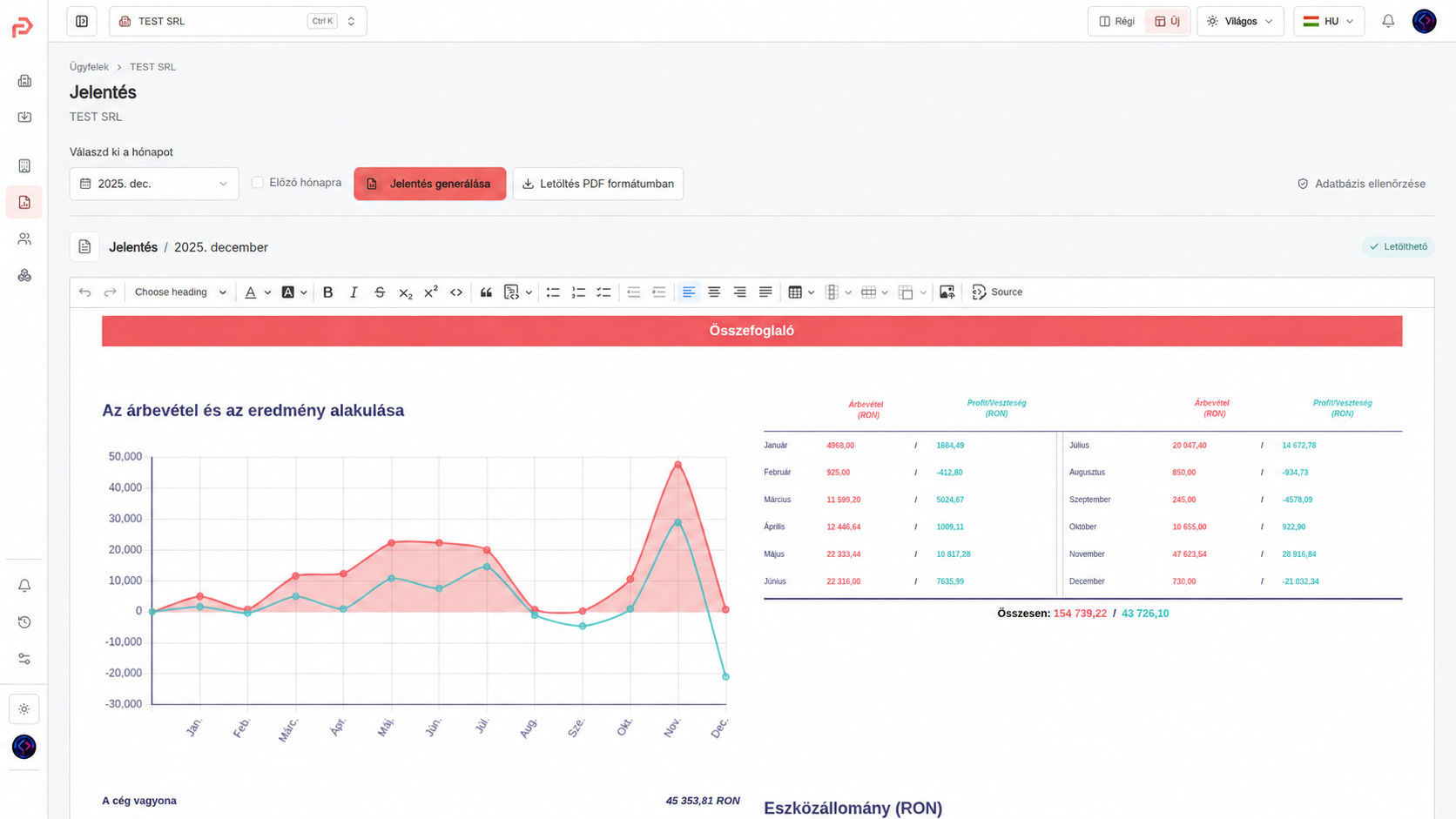This screenshot has width=1456, height=819.
Task: Click Adatbázis ellenőrzése link
Action: pyautogui.click(x=1361, y=184)
